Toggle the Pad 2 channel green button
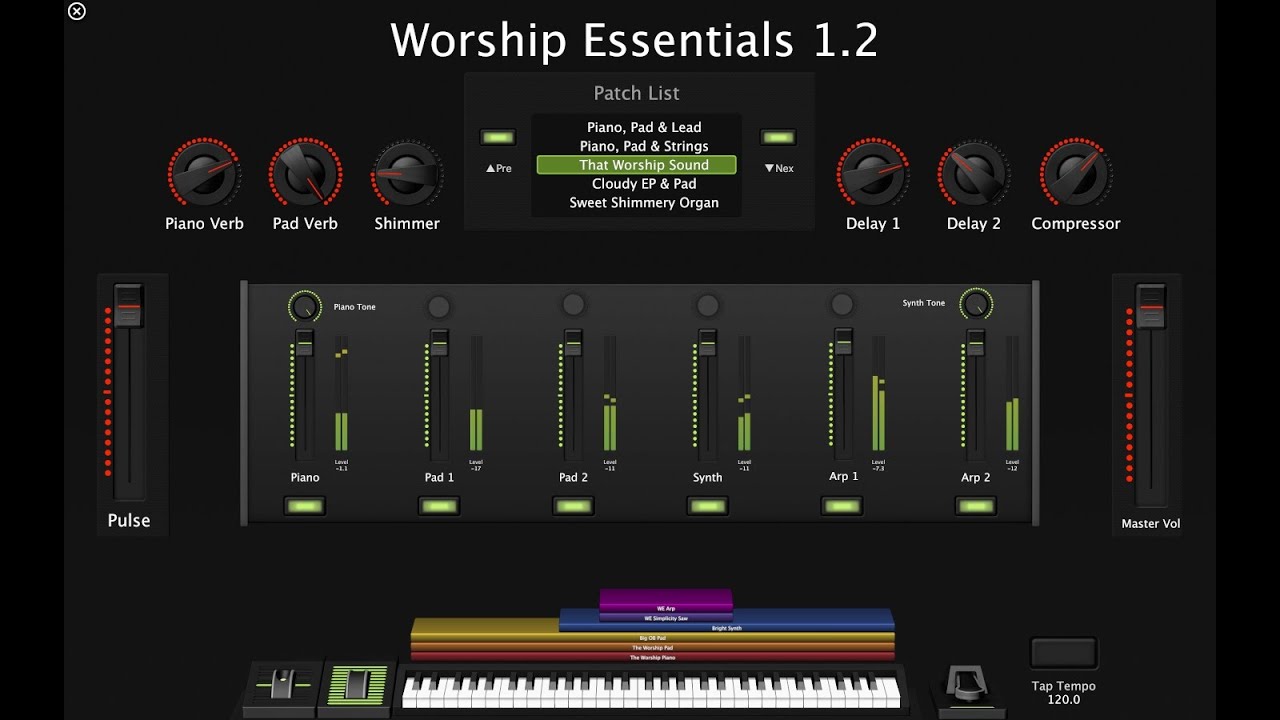 point(573,506)
